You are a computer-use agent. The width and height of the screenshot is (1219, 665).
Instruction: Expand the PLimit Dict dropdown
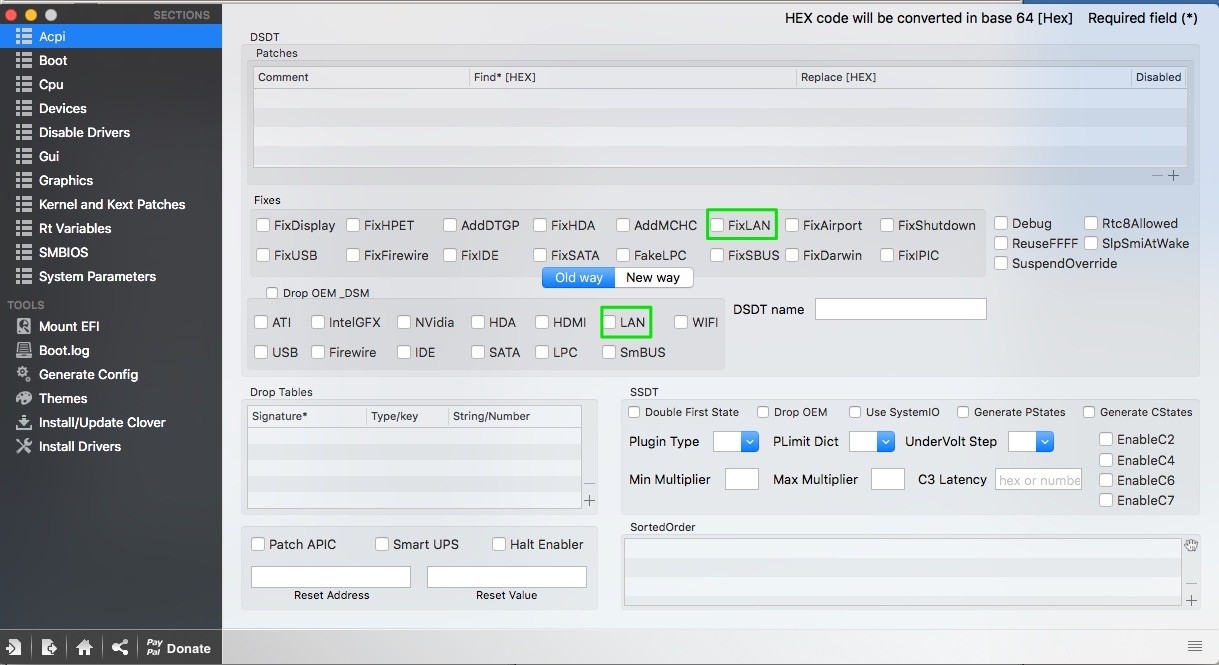(871, 441)
